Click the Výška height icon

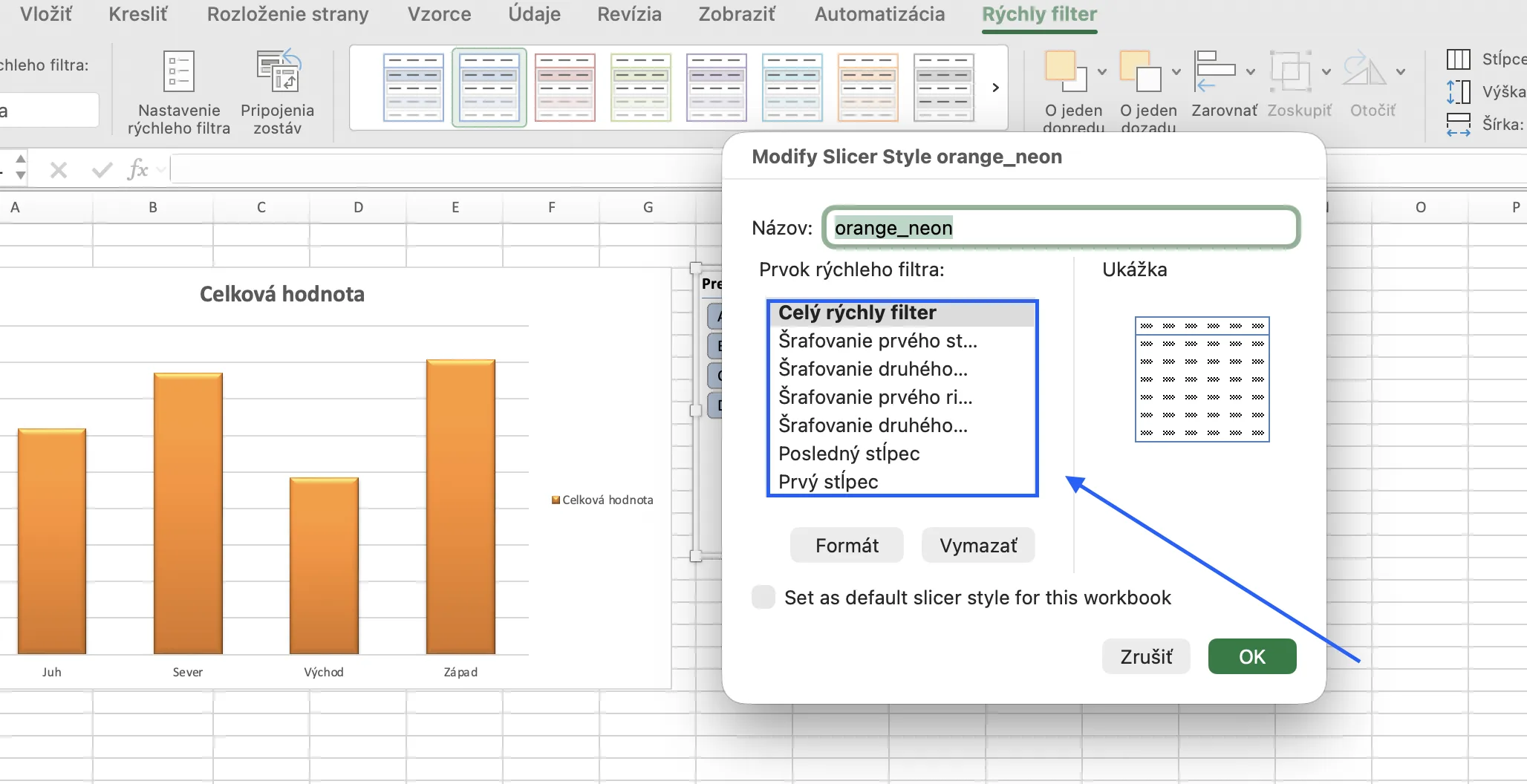[1459, 92]
